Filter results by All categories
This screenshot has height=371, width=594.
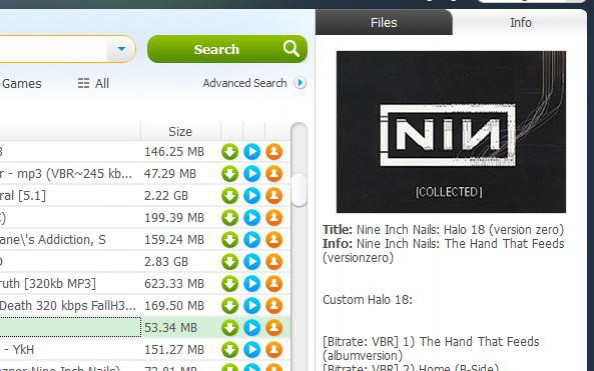(x=94, y=83)
